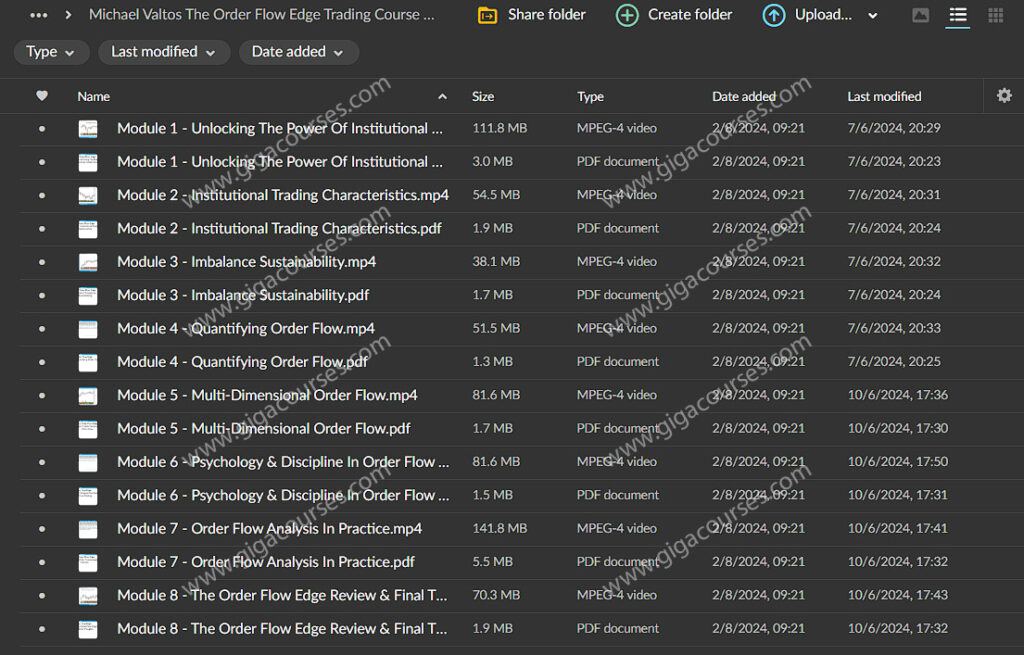Open the column settings gear
The image size is (1024, 655).
point(1004,95)
